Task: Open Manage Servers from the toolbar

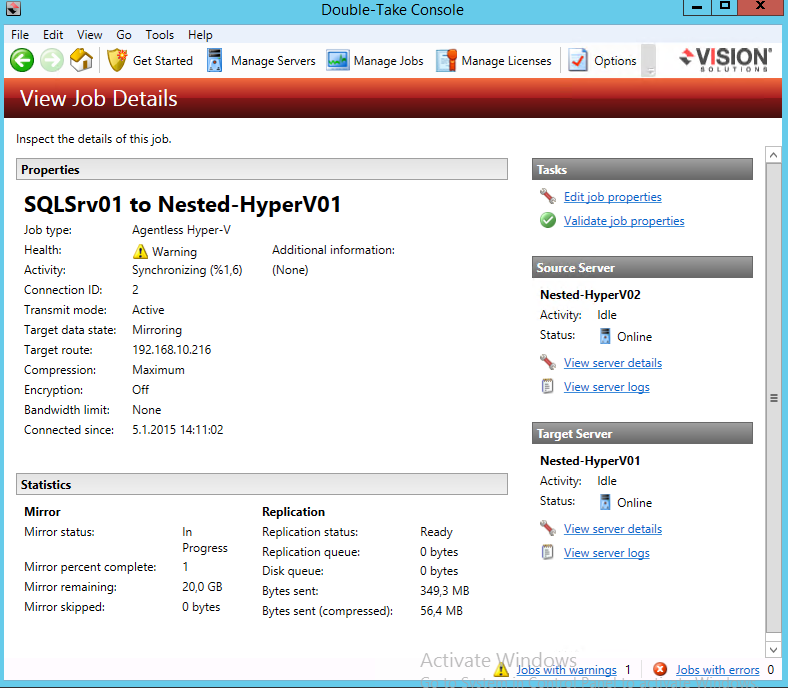Action: 273,61
